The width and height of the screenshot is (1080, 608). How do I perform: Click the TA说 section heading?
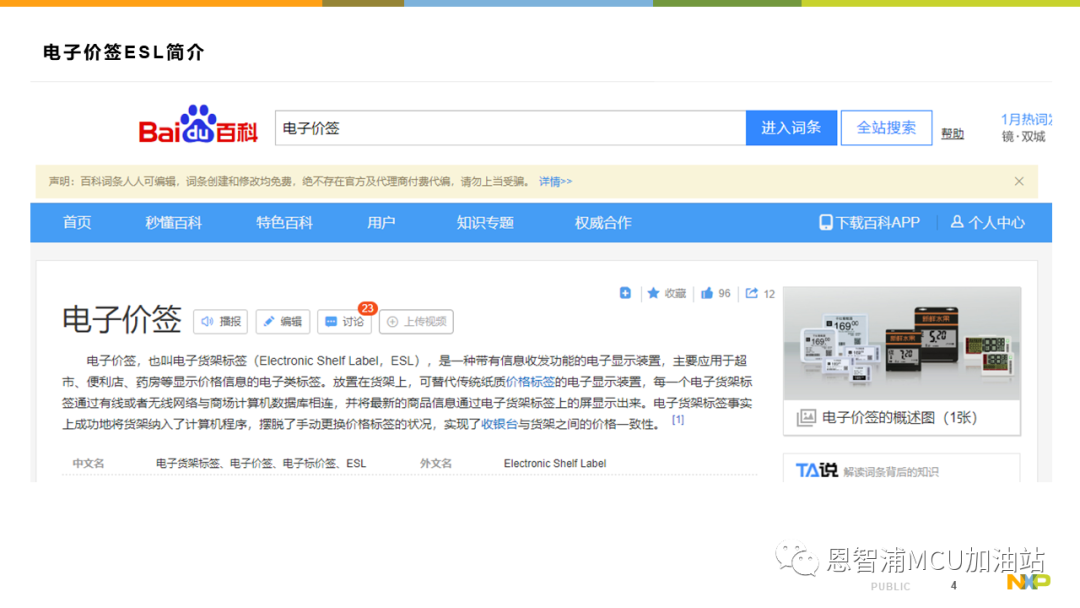click(817, 470)
